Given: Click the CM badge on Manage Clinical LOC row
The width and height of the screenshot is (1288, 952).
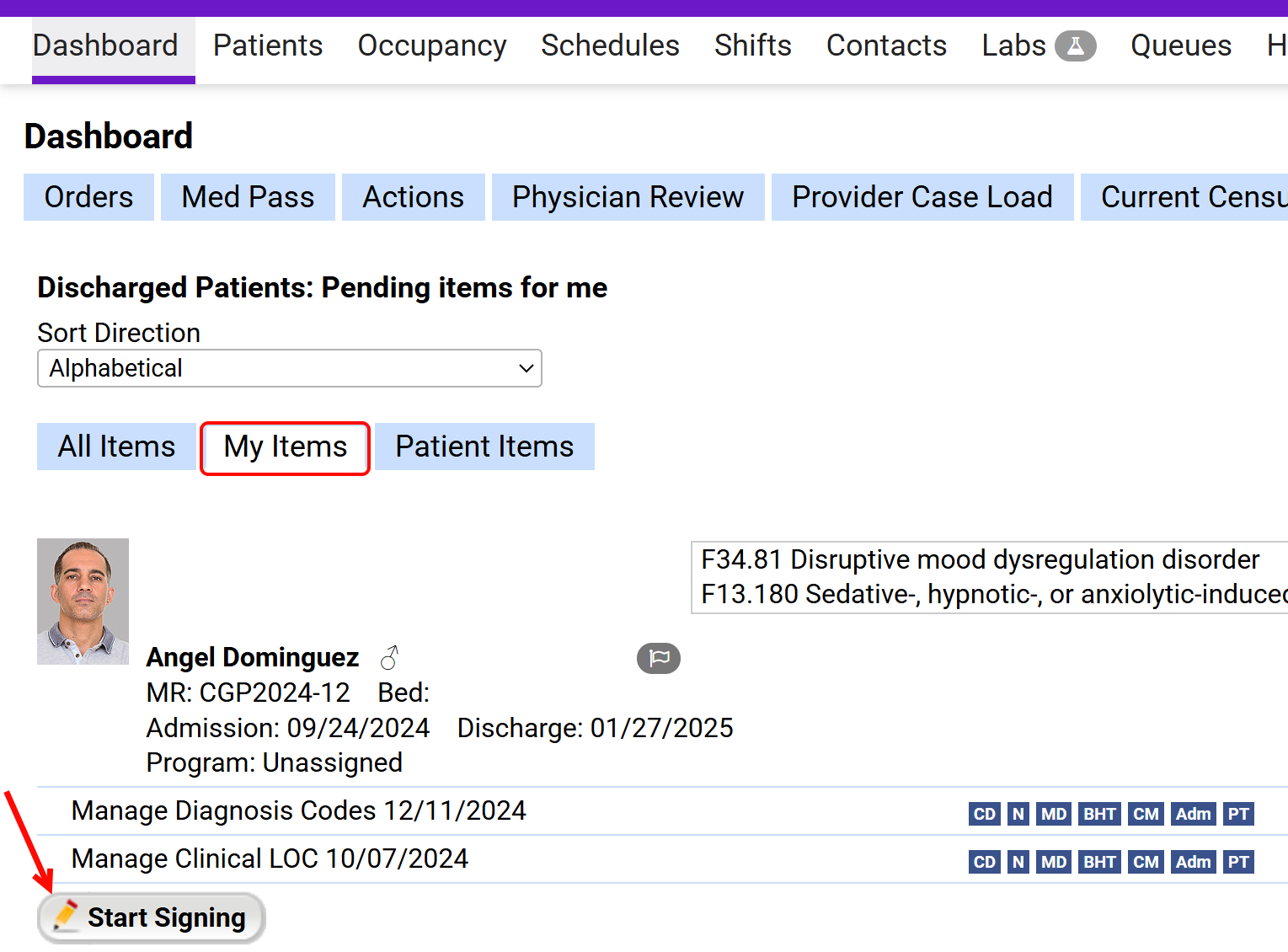Looking at the screenshot, I should coord(1146,862).
